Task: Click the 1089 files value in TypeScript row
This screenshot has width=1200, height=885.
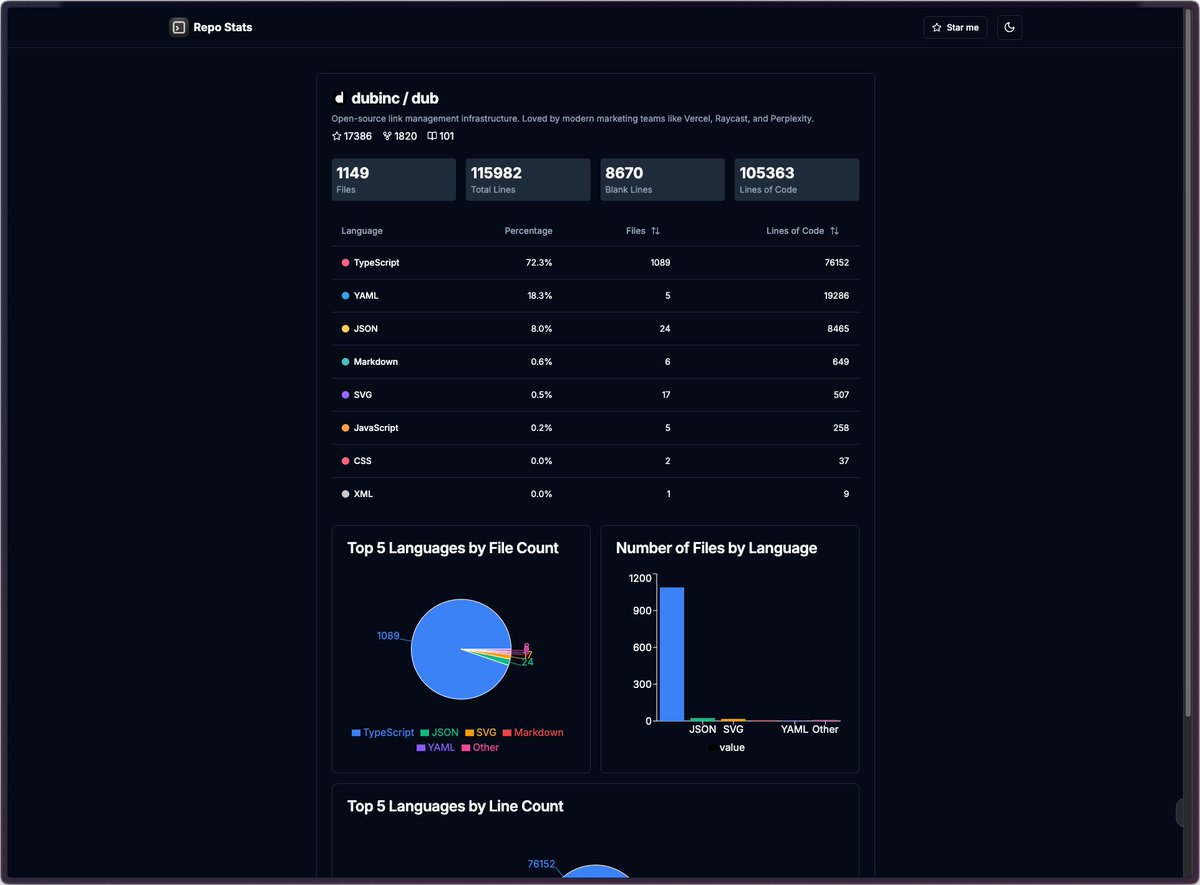Action: [660, 263]
